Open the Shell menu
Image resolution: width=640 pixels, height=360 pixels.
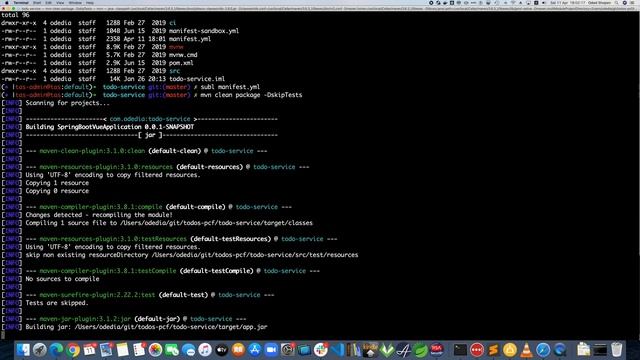pos(37,2)
